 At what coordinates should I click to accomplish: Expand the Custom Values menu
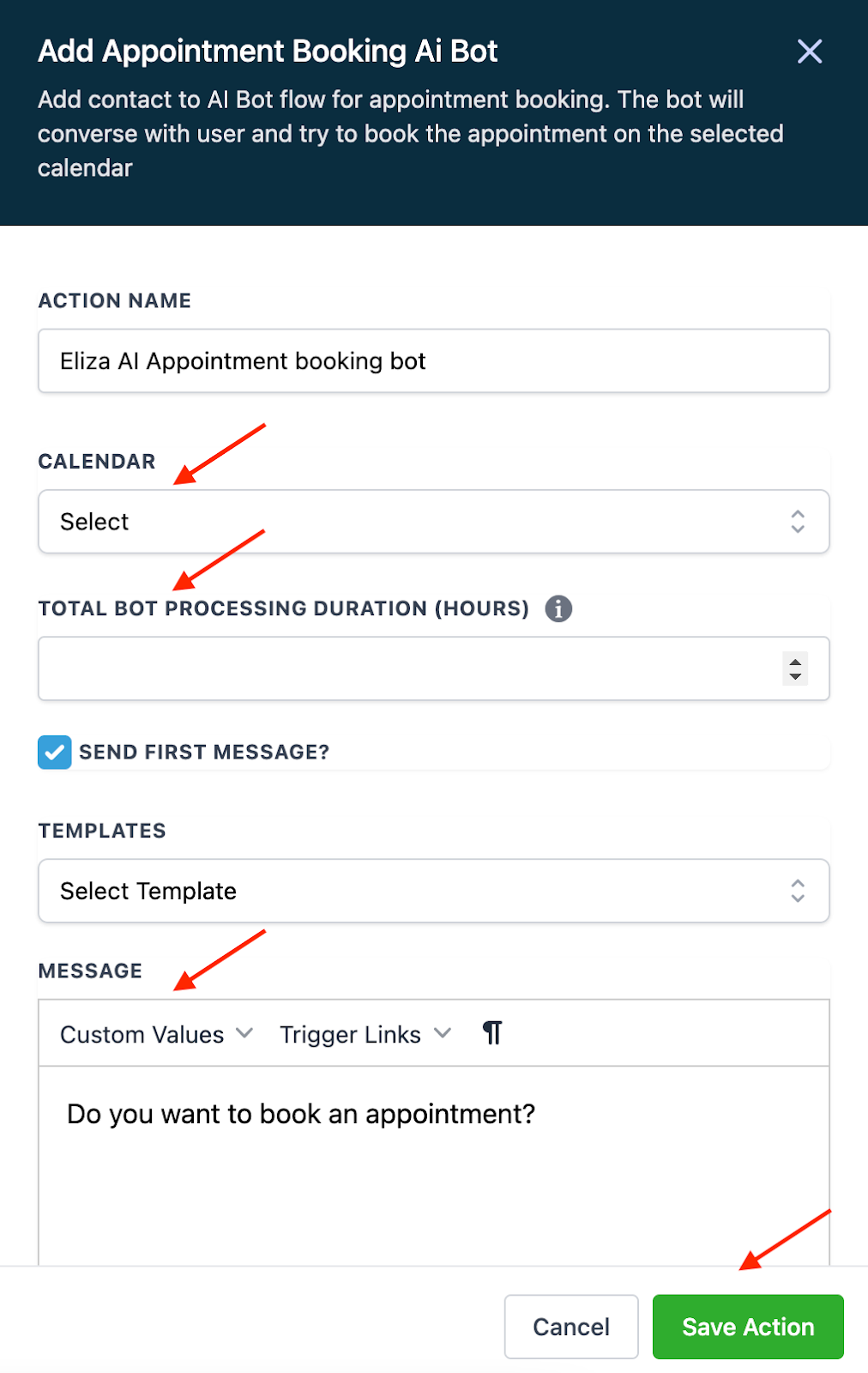coord(142,1035)
